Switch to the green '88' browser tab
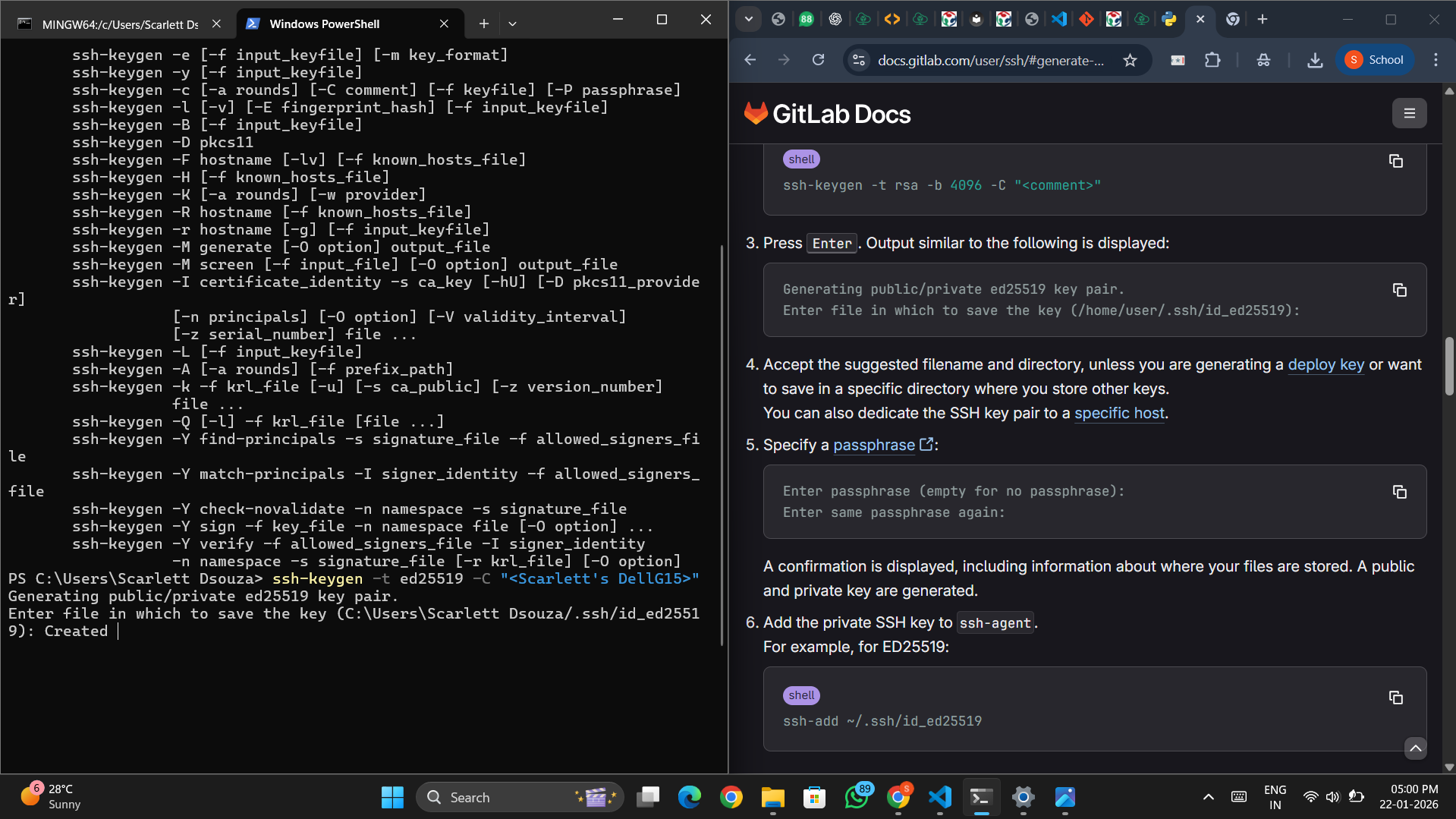 806,19
